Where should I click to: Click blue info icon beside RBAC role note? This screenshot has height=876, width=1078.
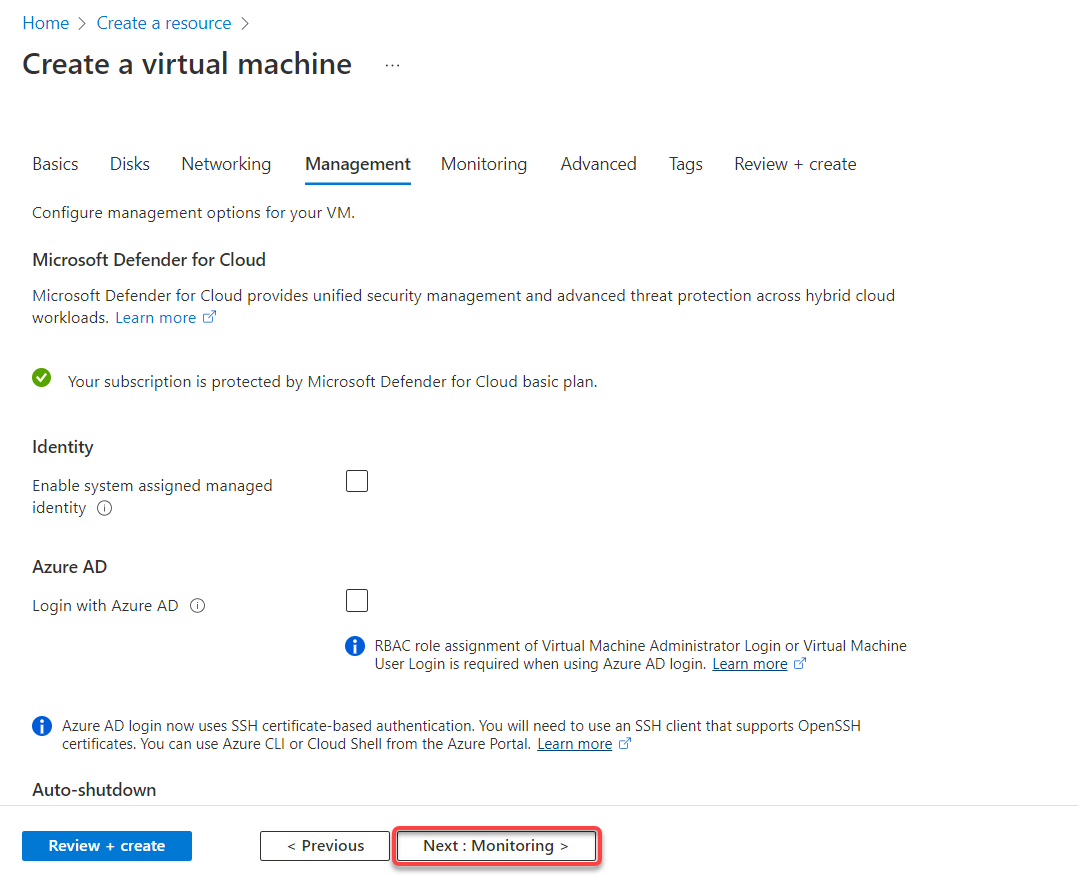(355, 646)
